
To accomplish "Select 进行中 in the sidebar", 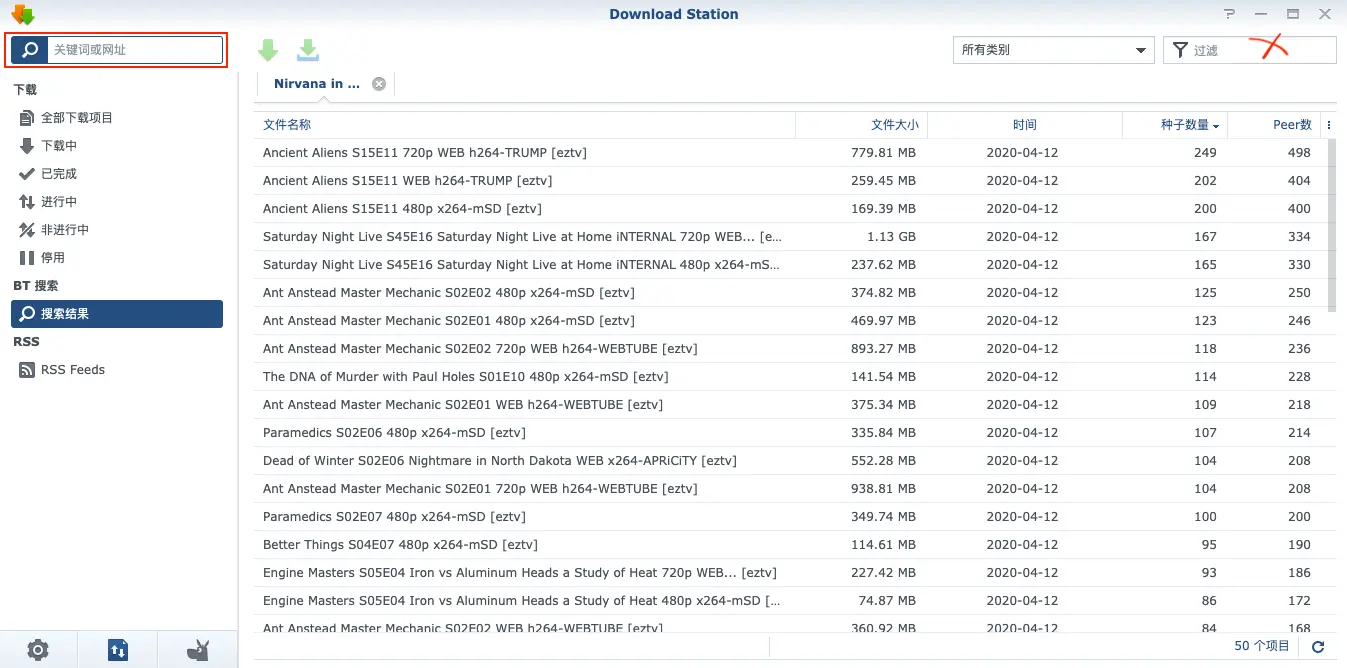I will 119,202.
